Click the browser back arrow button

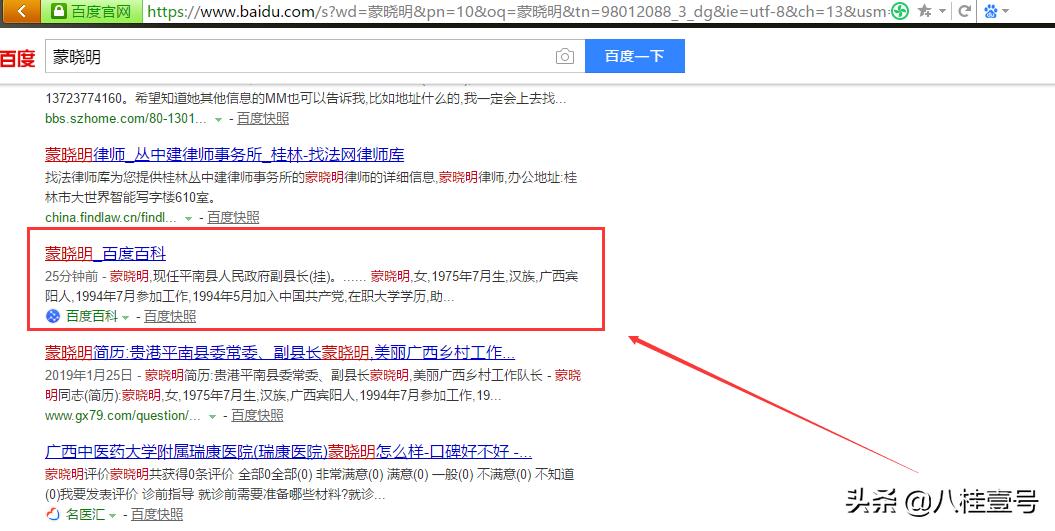pos(20,10)
